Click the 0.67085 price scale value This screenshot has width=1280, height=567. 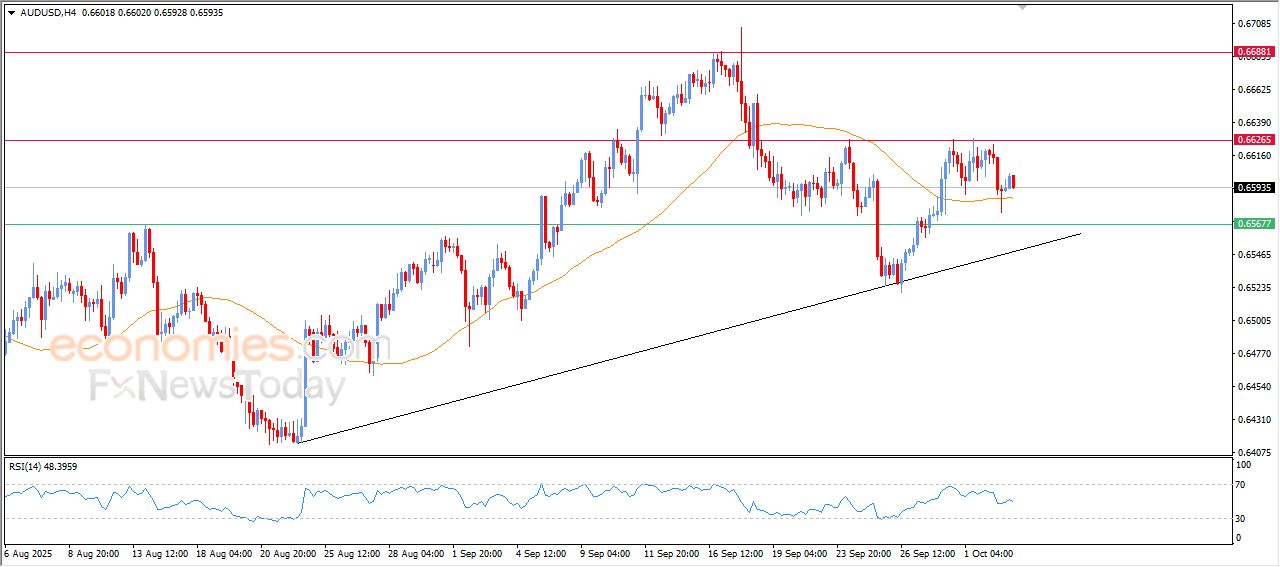coord(1254,23)
